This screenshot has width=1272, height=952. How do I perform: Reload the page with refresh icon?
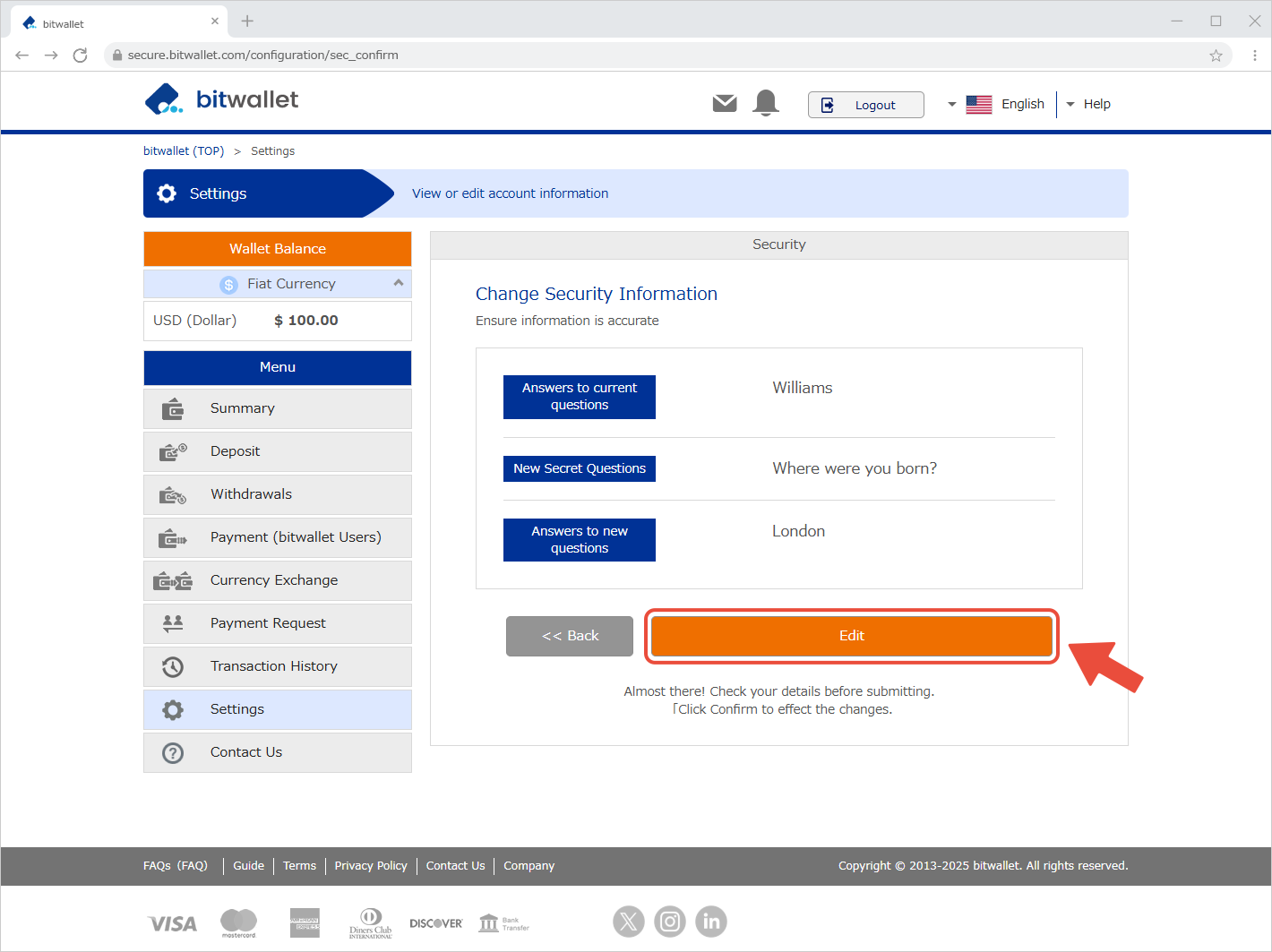click(80, 56)
